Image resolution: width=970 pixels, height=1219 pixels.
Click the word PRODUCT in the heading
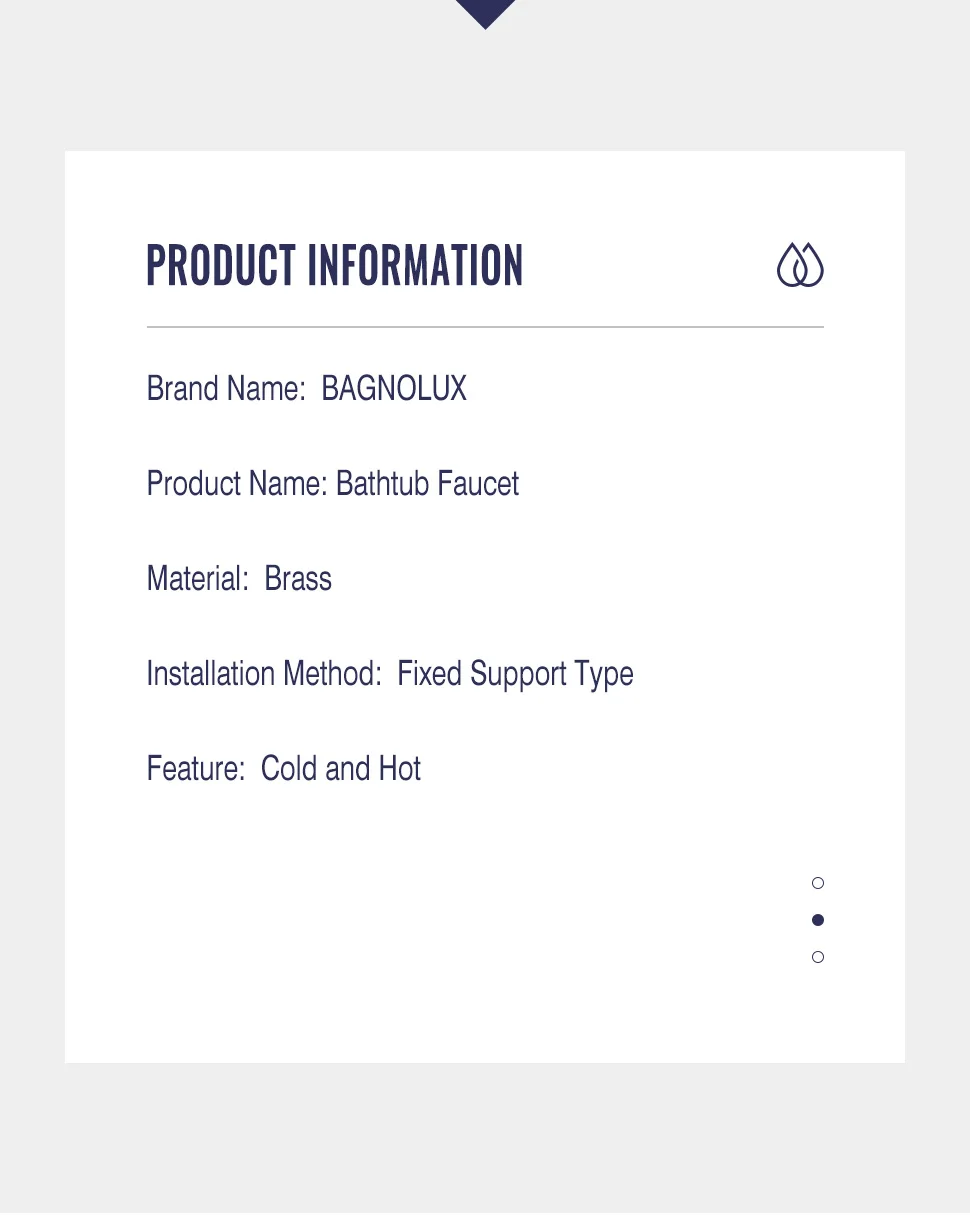221,266
